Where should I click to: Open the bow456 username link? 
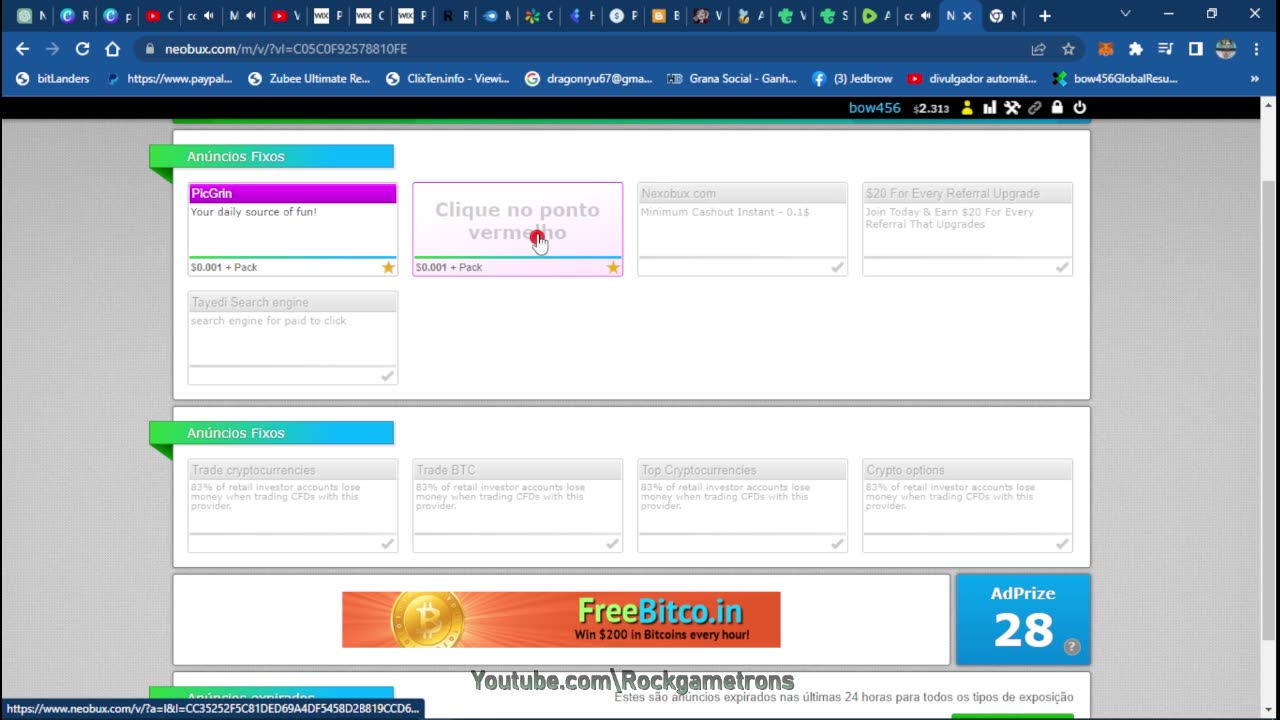[x=875, y=108]
